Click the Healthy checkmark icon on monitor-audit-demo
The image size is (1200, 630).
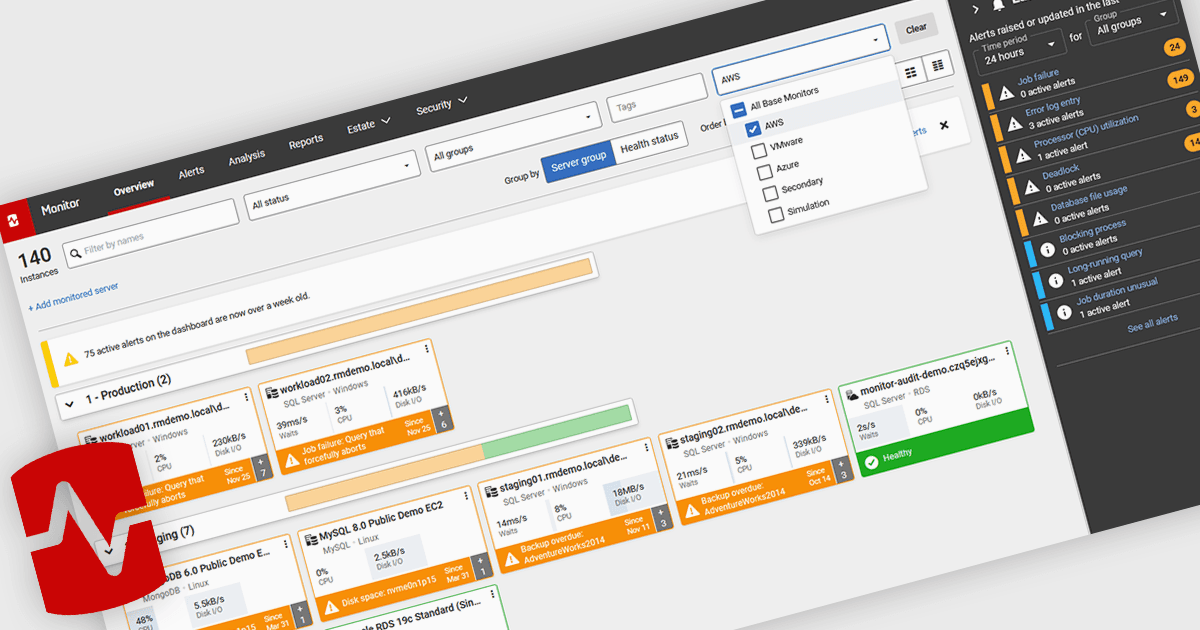coord(872,461)
